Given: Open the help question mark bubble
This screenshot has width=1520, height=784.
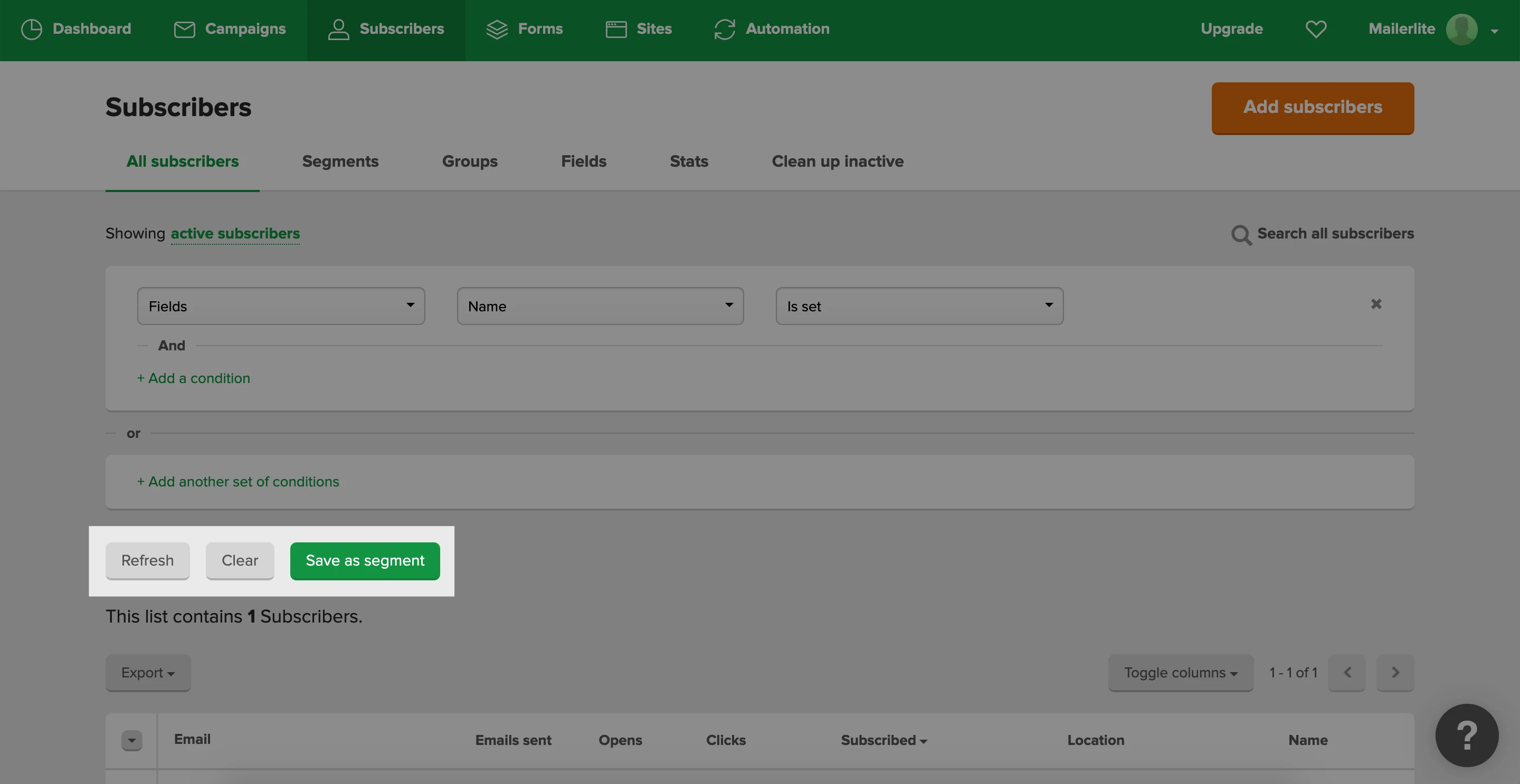Looking at the screenshot, I should [x=1466, y=735].
